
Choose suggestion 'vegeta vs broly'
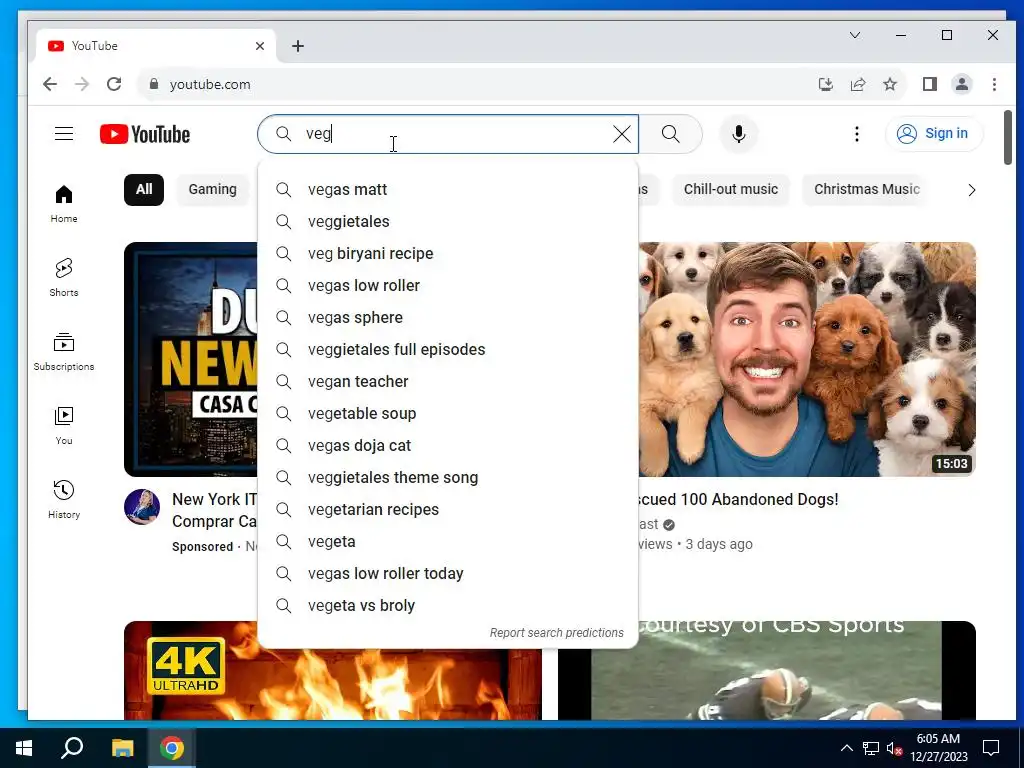448,605
